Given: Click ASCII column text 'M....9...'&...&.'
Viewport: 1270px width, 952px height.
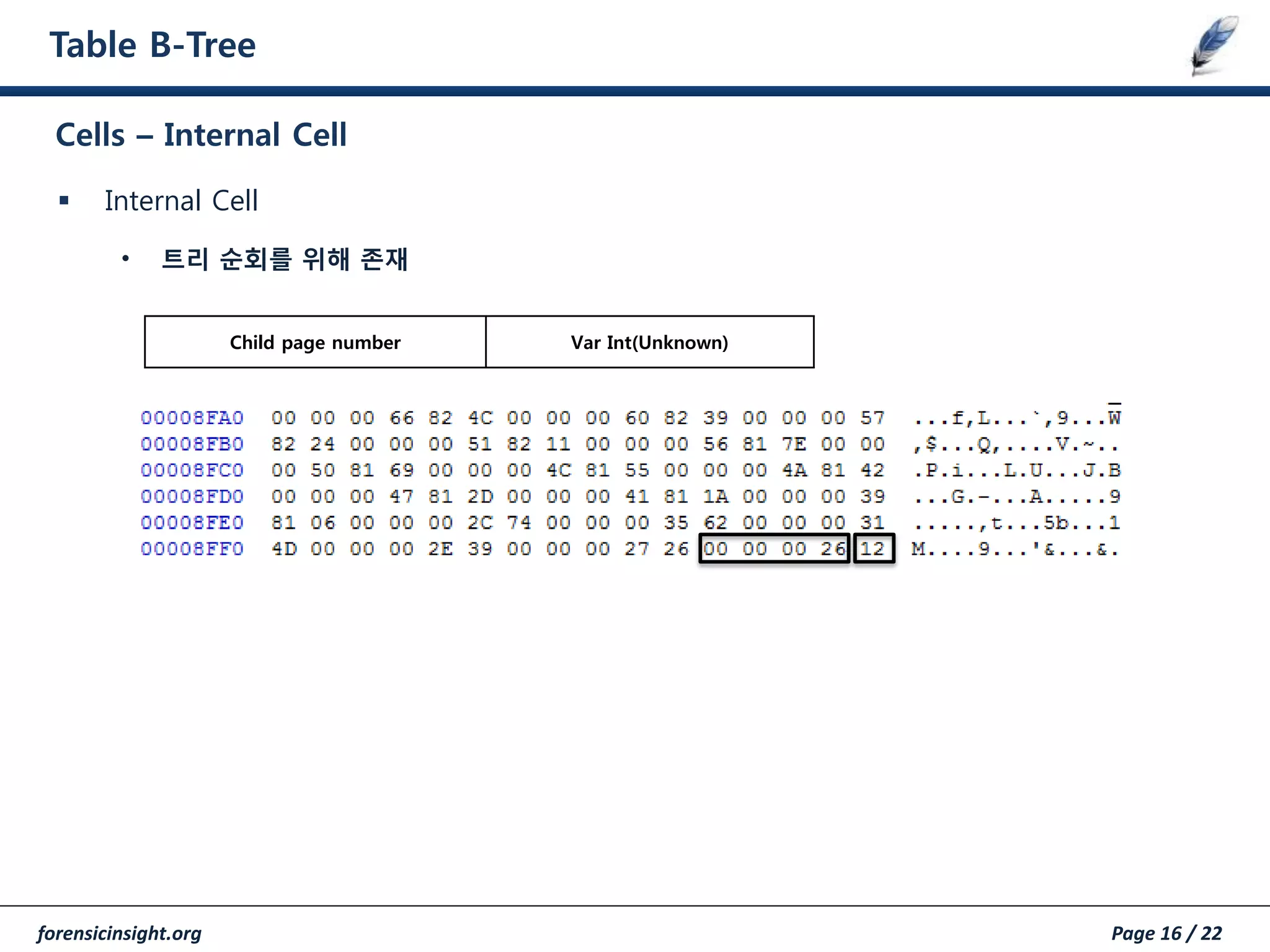Looking at the screenshot, I should [1016, 549].
